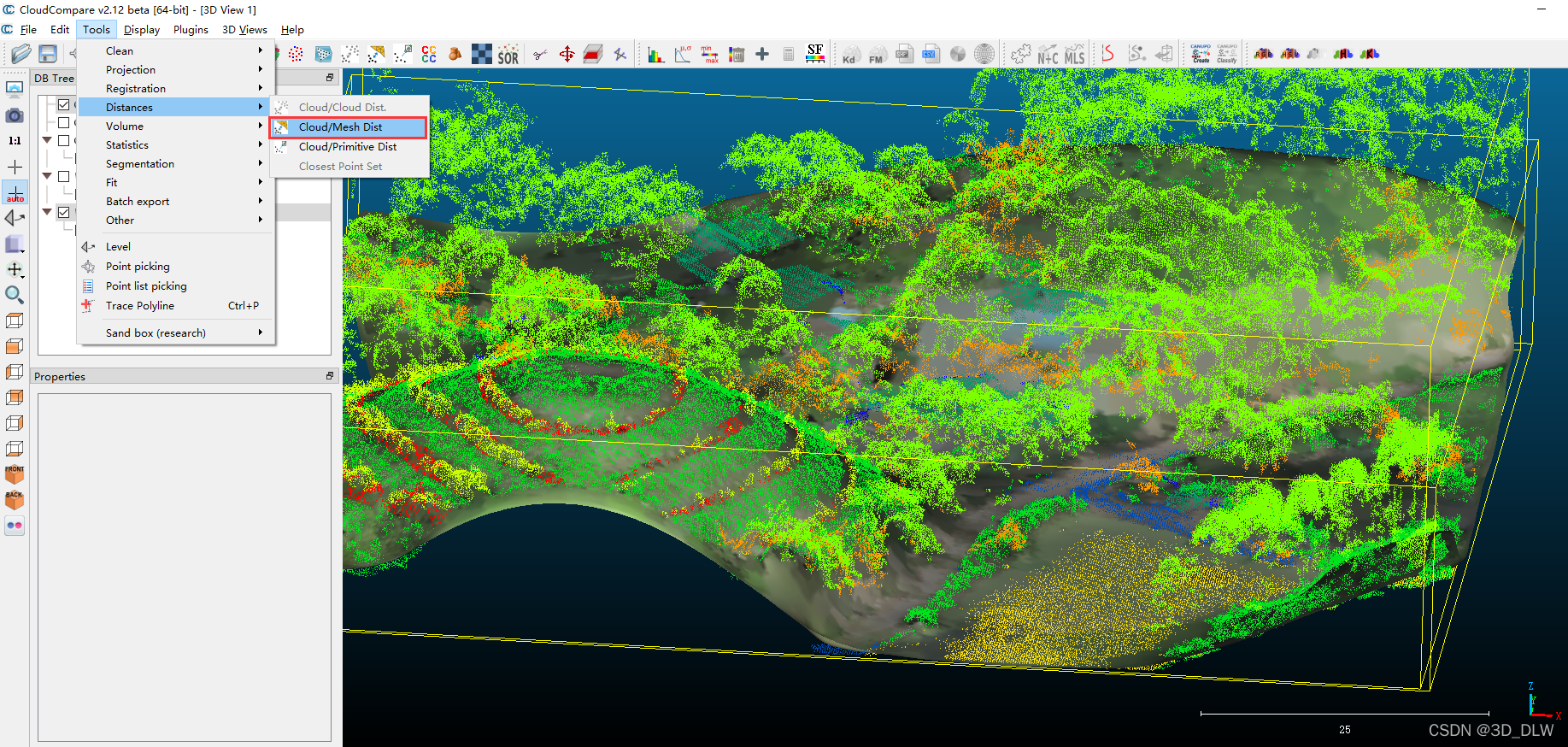Viewport: 1568px width, 747px height.
Task: Click the CSV export toolbar icon
Action: coord(930,55)
